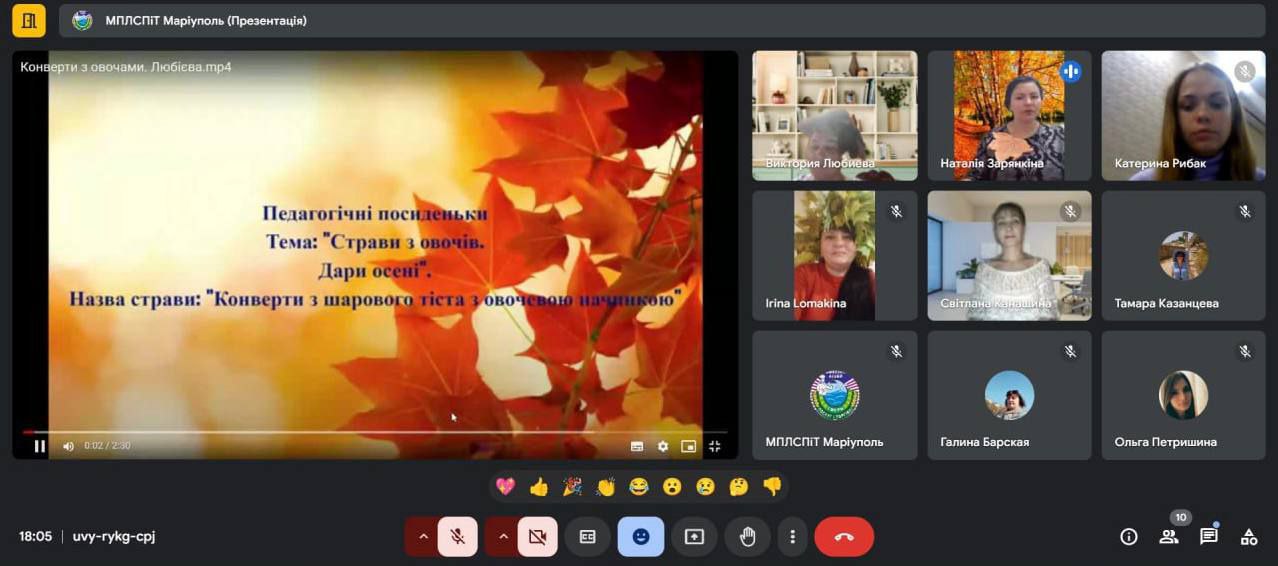Image resolution: width=1278 pixels, height=566 pixels.
Task: Click the raise hand icon
Action: (x=747, y=537)
